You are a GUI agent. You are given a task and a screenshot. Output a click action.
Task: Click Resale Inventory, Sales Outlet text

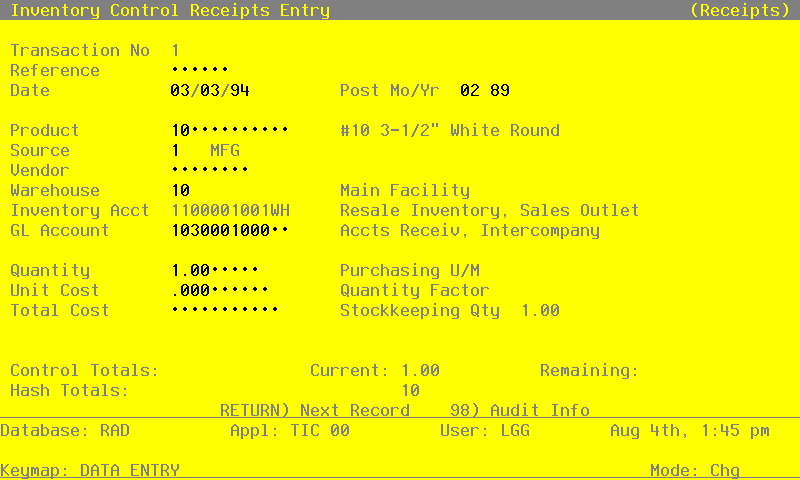pyautogui.click(x=489, y=210)
